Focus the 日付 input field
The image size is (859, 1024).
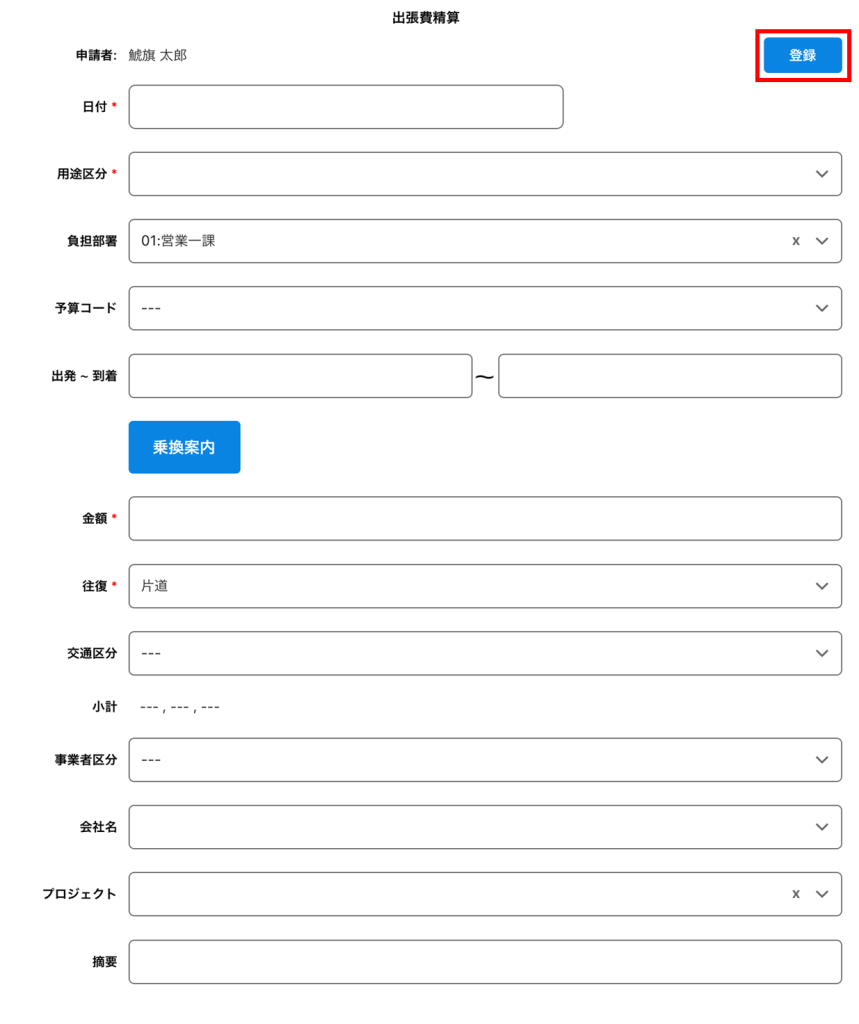[x=346, y=107]
